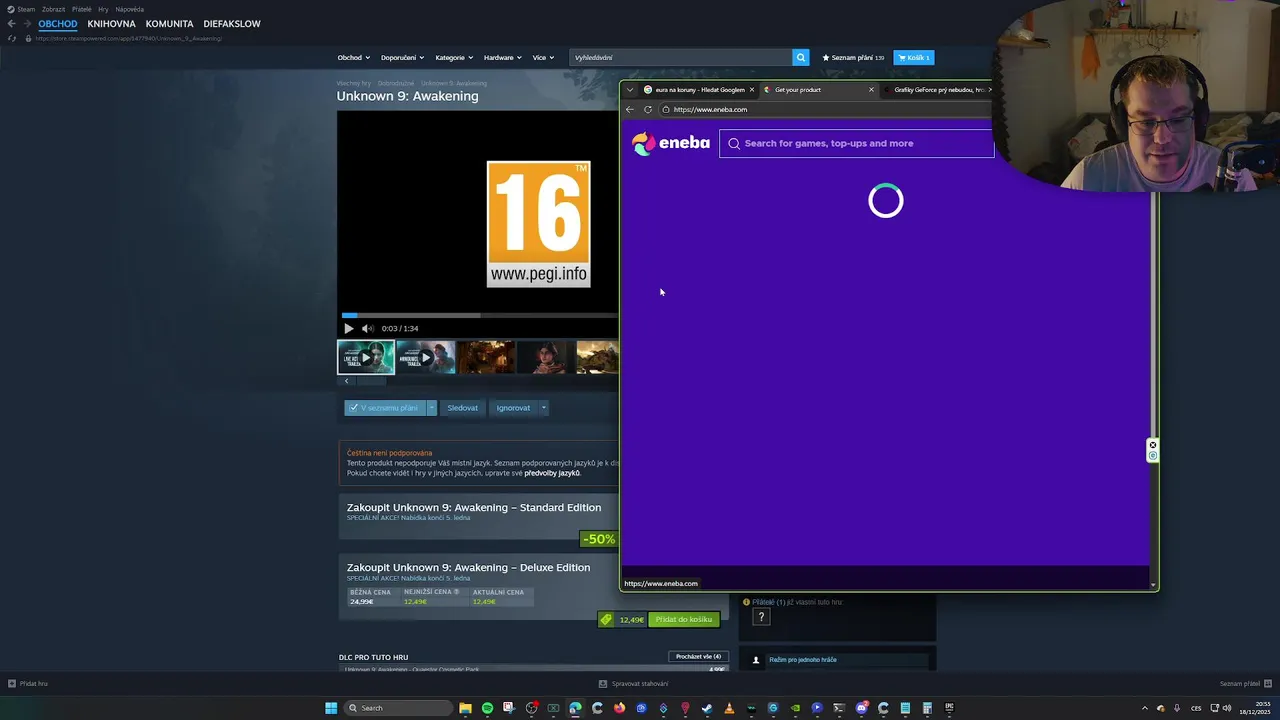Image resolution: width=1280 pixels, height=720 pixels.
Task: Select first trailer thumbnail
Action: (366, 357)
